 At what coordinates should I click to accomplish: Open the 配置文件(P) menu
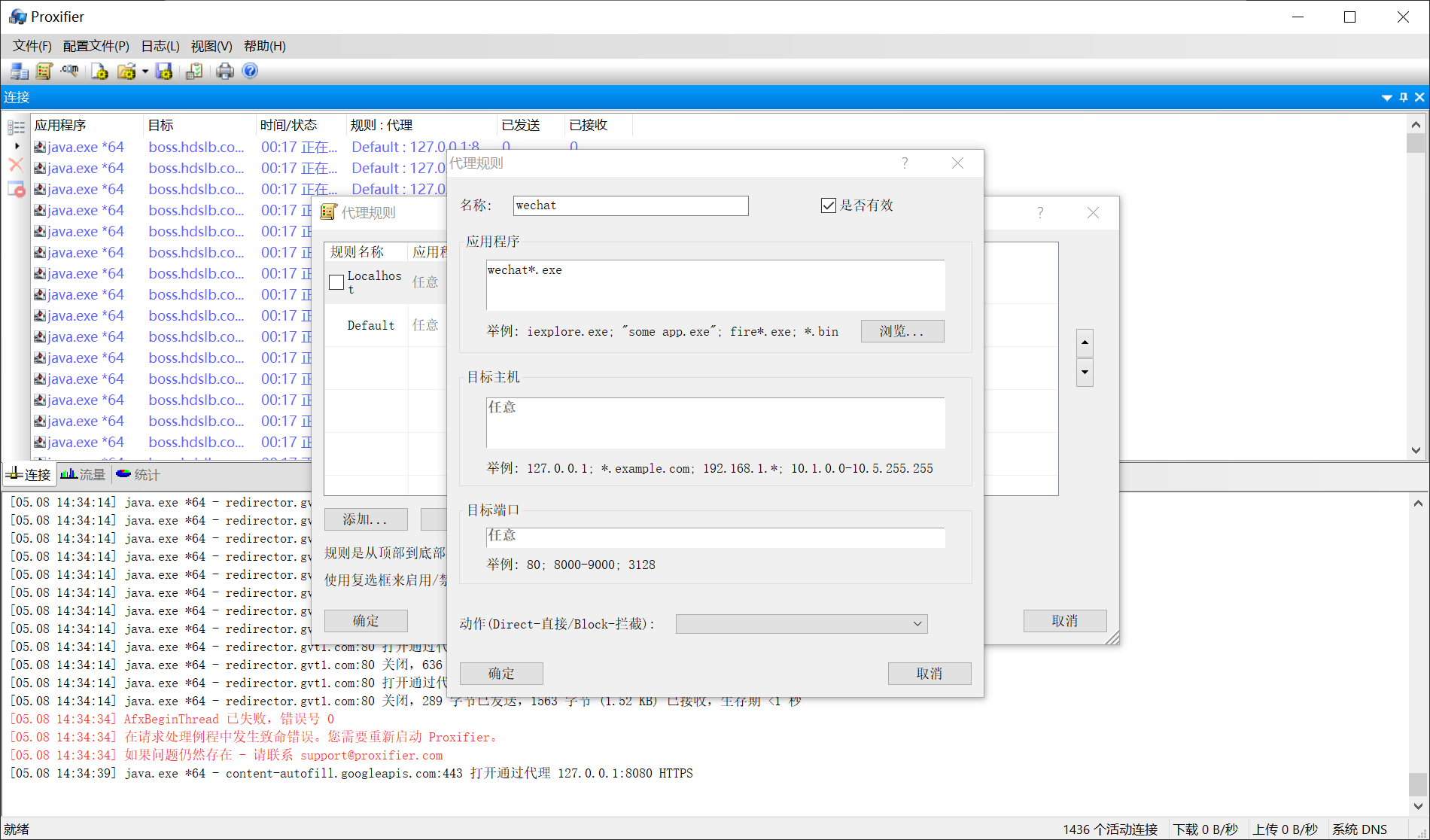96,46
